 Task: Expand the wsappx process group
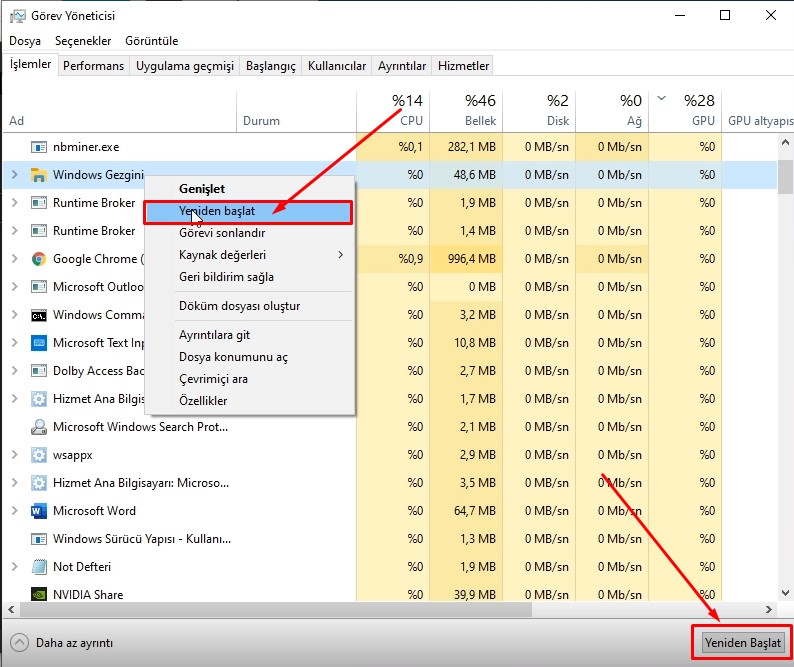[14, 455]
